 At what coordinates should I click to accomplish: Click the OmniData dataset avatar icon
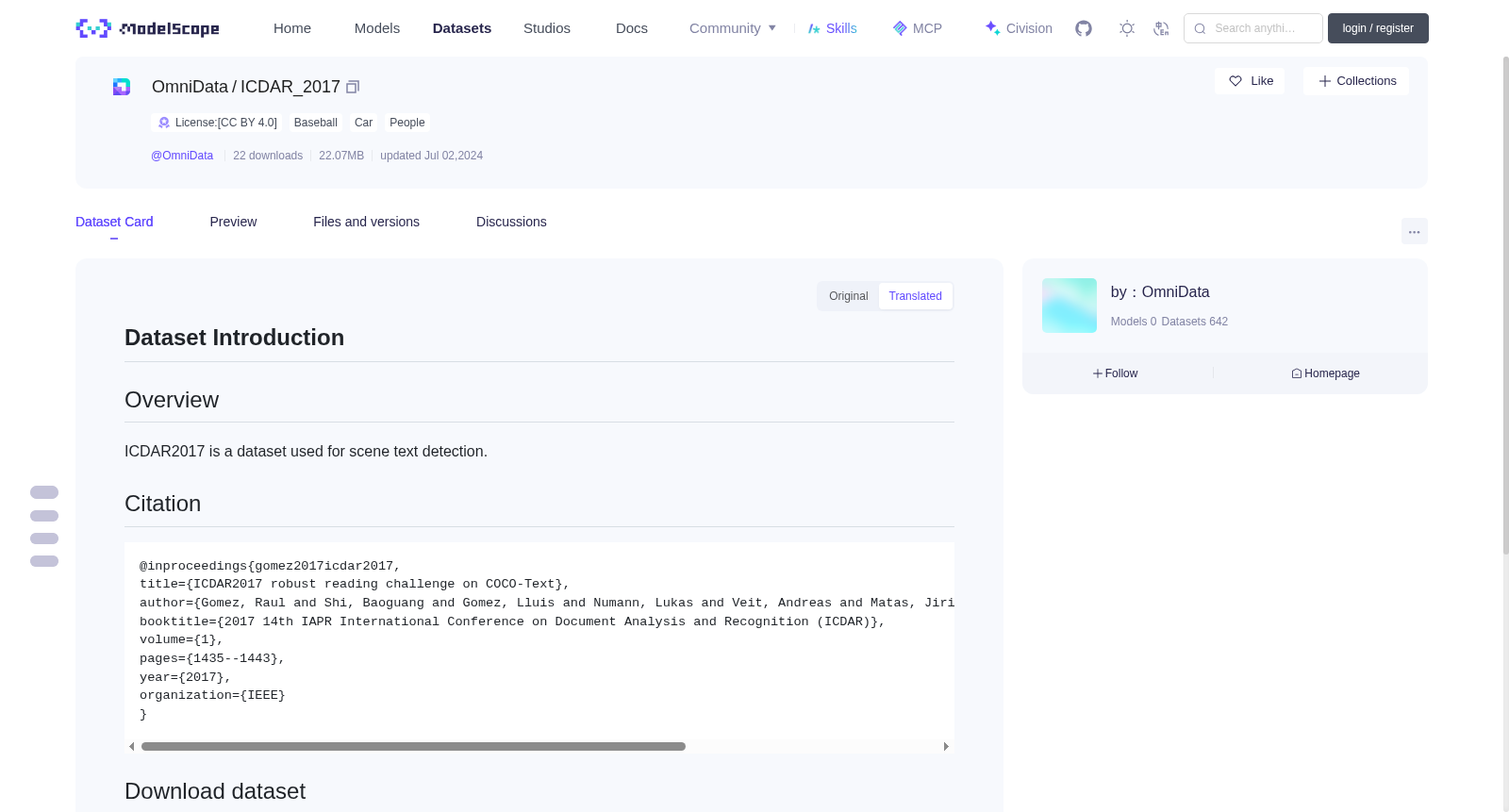[122, 87]
